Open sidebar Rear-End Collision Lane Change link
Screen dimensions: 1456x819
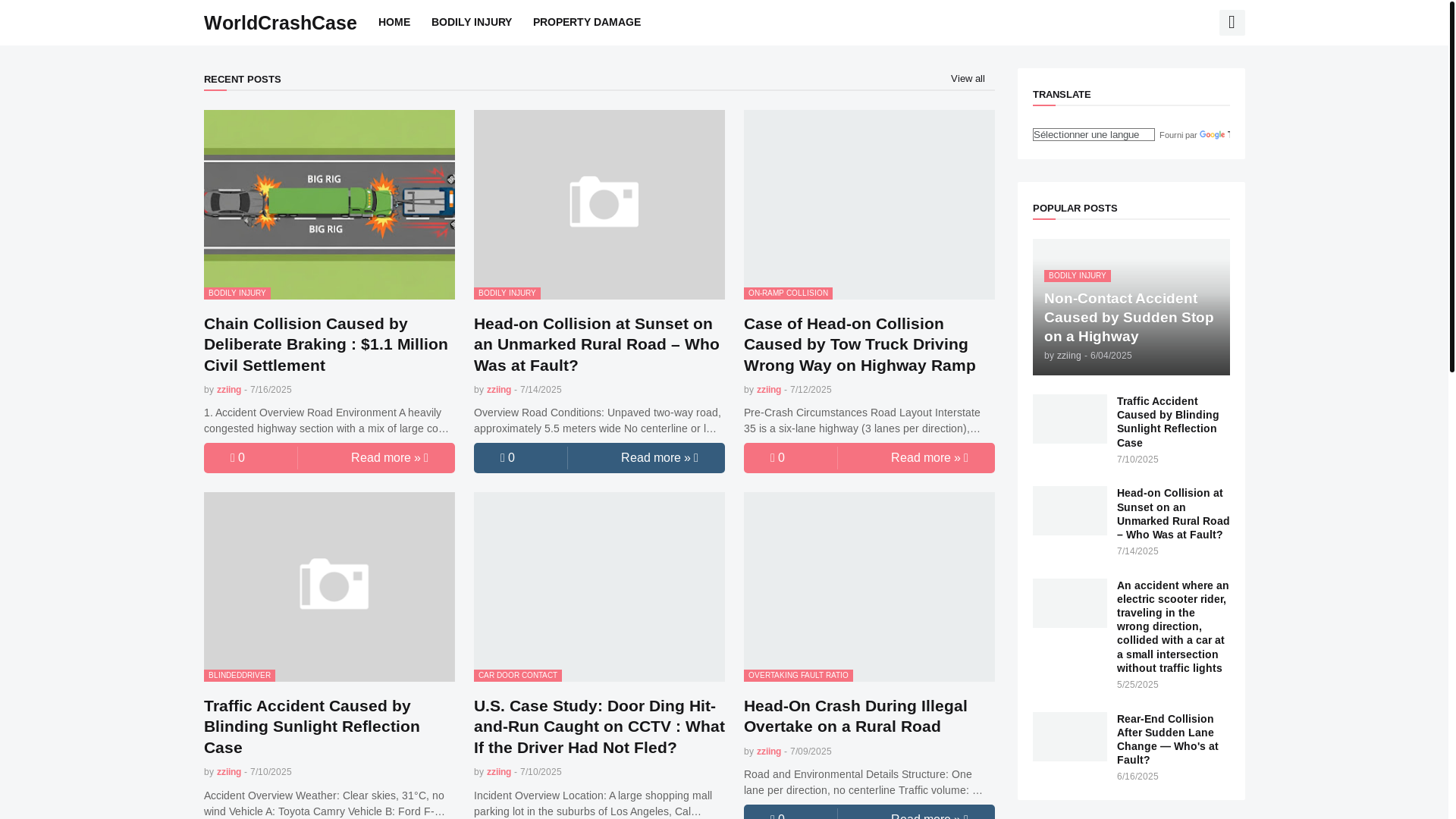pyautogui.click(x=1168, y=739)
